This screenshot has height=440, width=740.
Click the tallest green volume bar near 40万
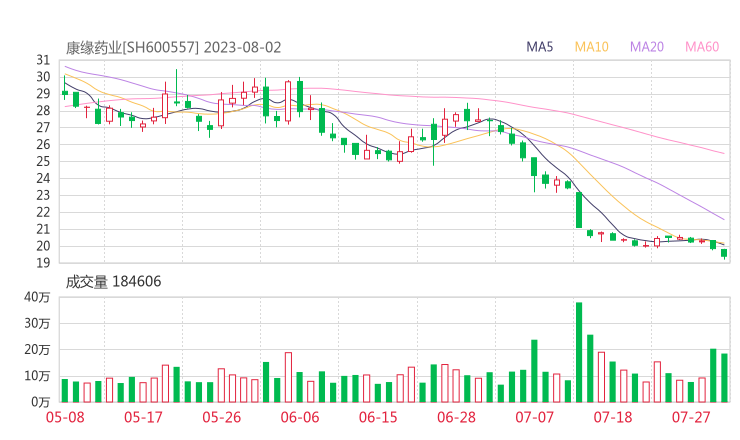(579, 352)
